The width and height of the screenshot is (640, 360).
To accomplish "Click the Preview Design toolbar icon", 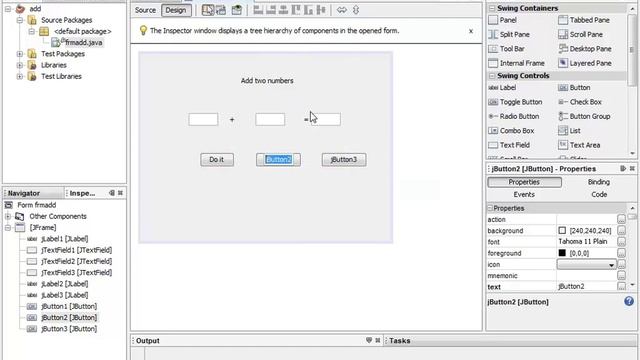I will point(236,10).
